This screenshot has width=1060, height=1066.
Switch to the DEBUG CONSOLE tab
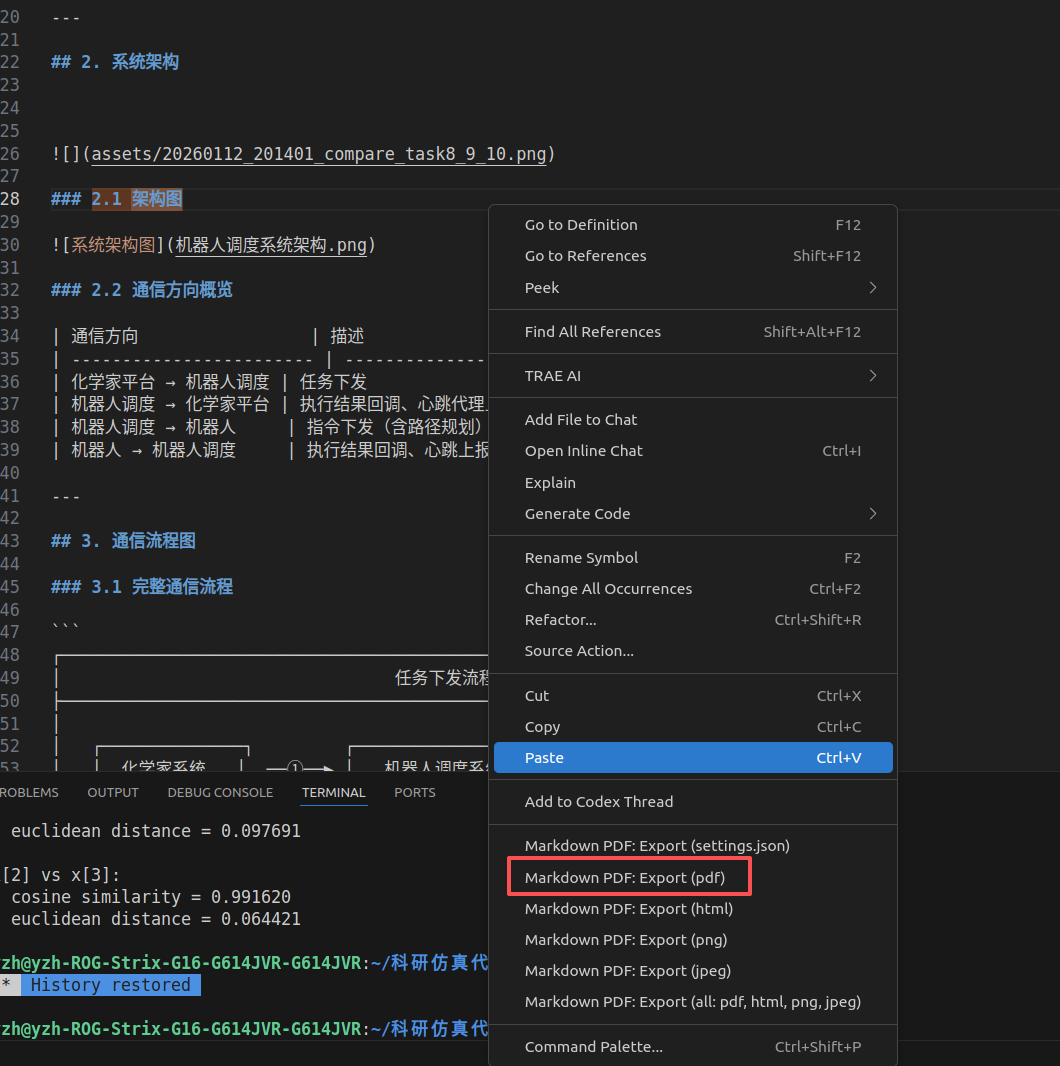220,793
